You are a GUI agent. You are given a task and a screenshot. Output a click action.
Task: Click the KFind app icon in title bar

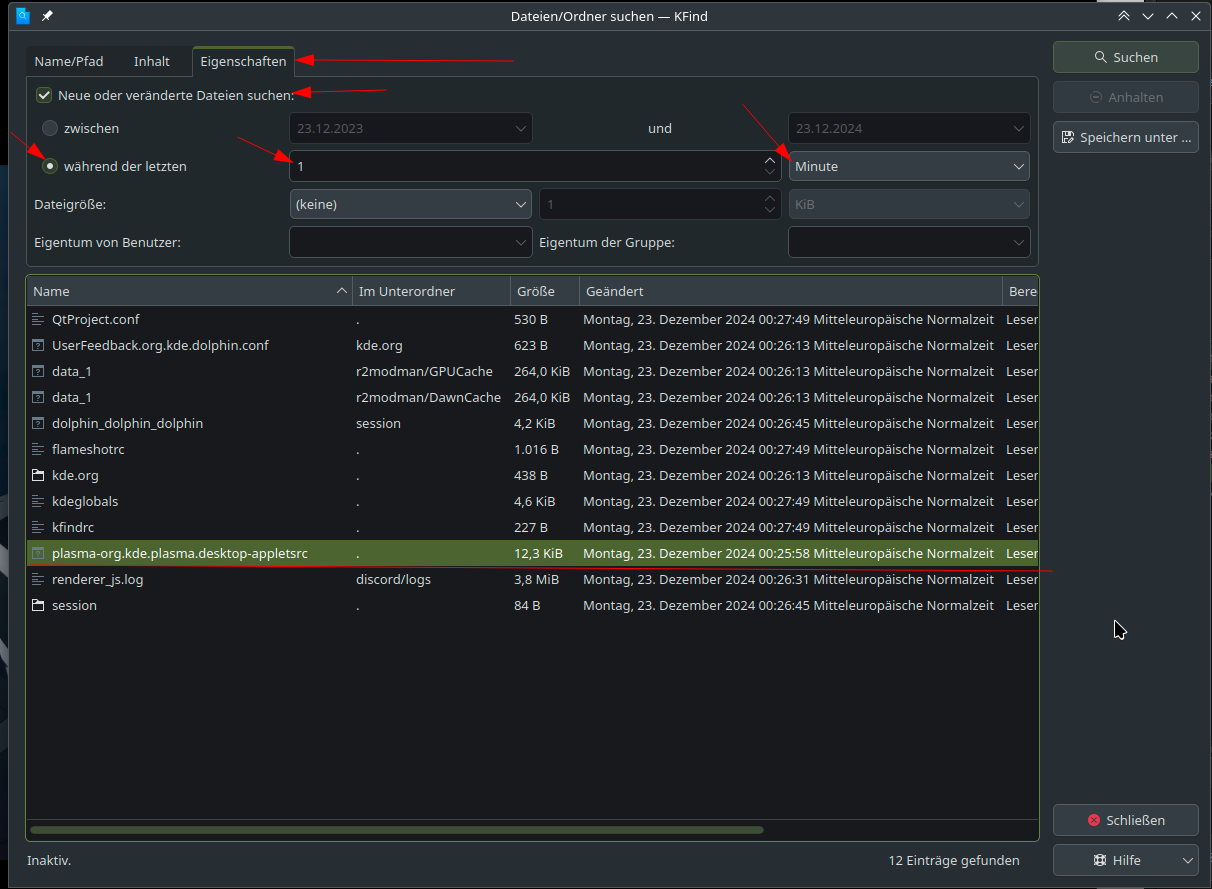coord(23,16)
